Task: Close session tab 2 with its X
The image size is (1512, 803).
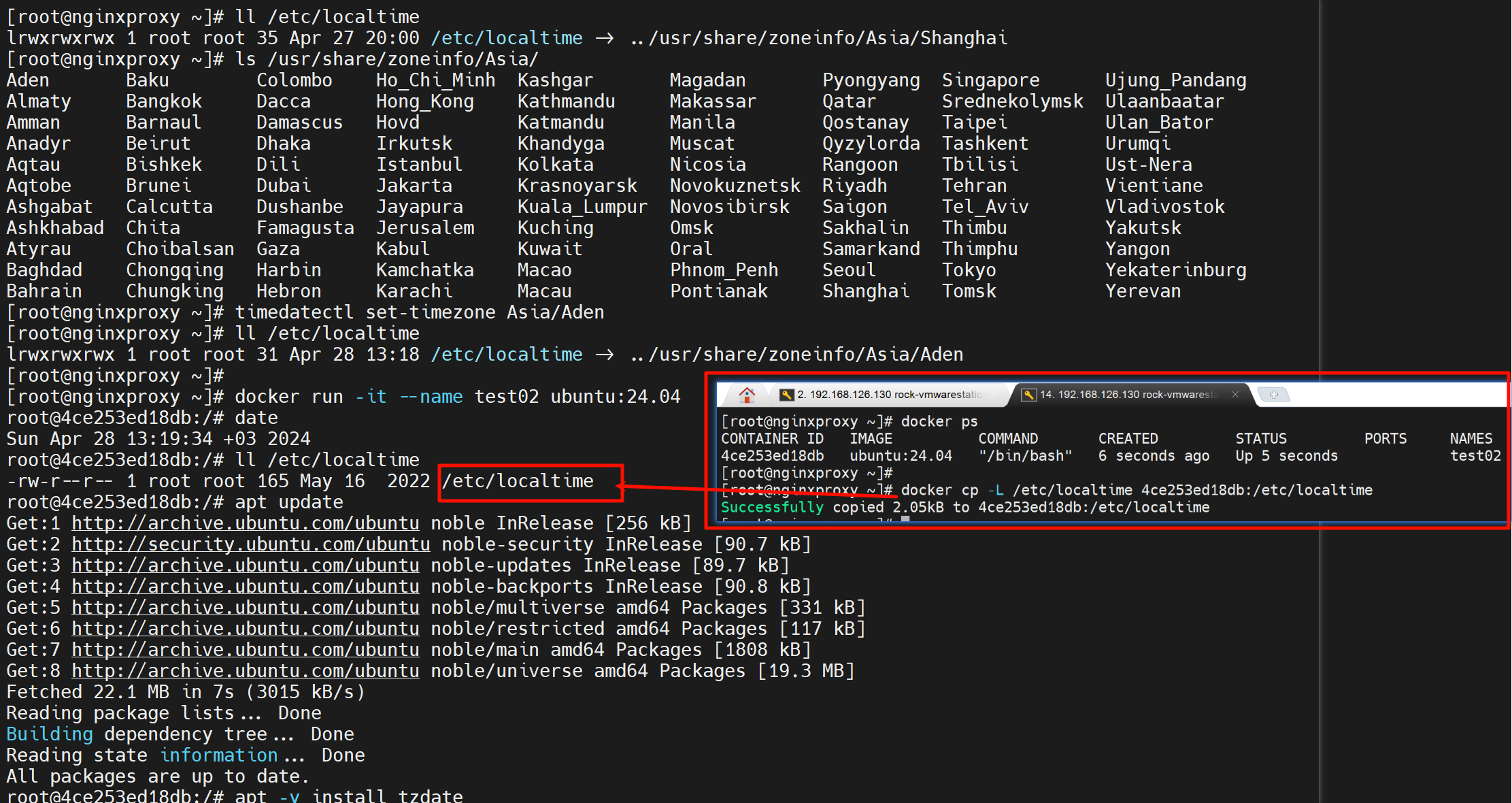Action: click(994, 395)
